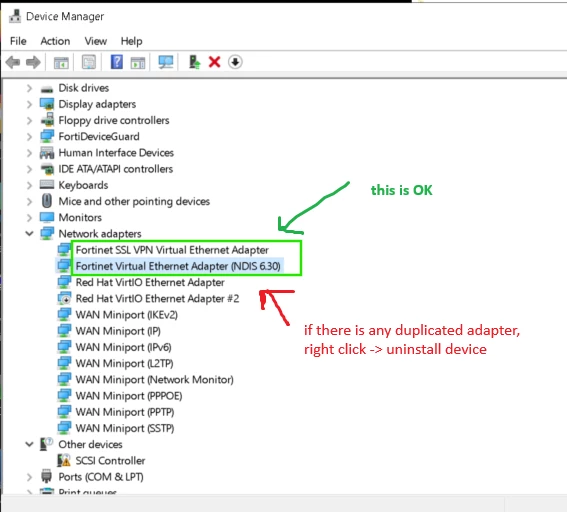Click the Show/Hide Console Tree toolbar icon
This screenshot has height=512, width=567.
pos(61,63)
